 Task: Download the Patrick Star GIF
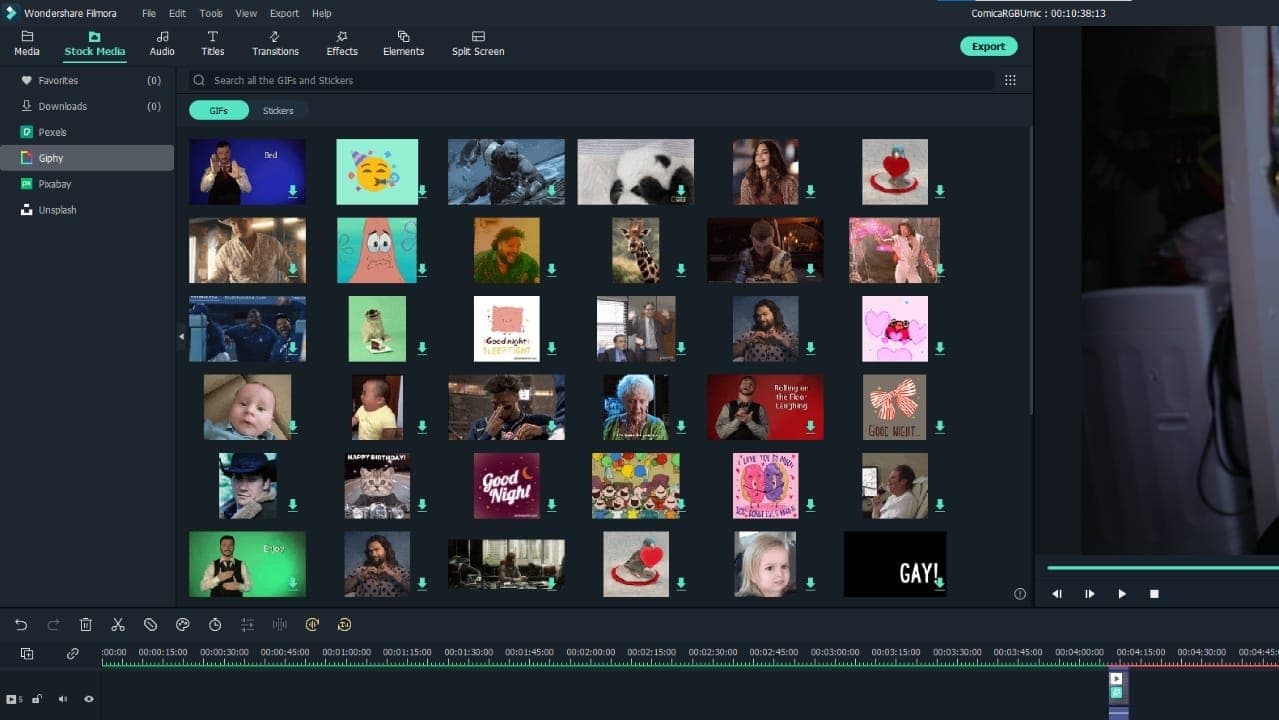[422, 270]
